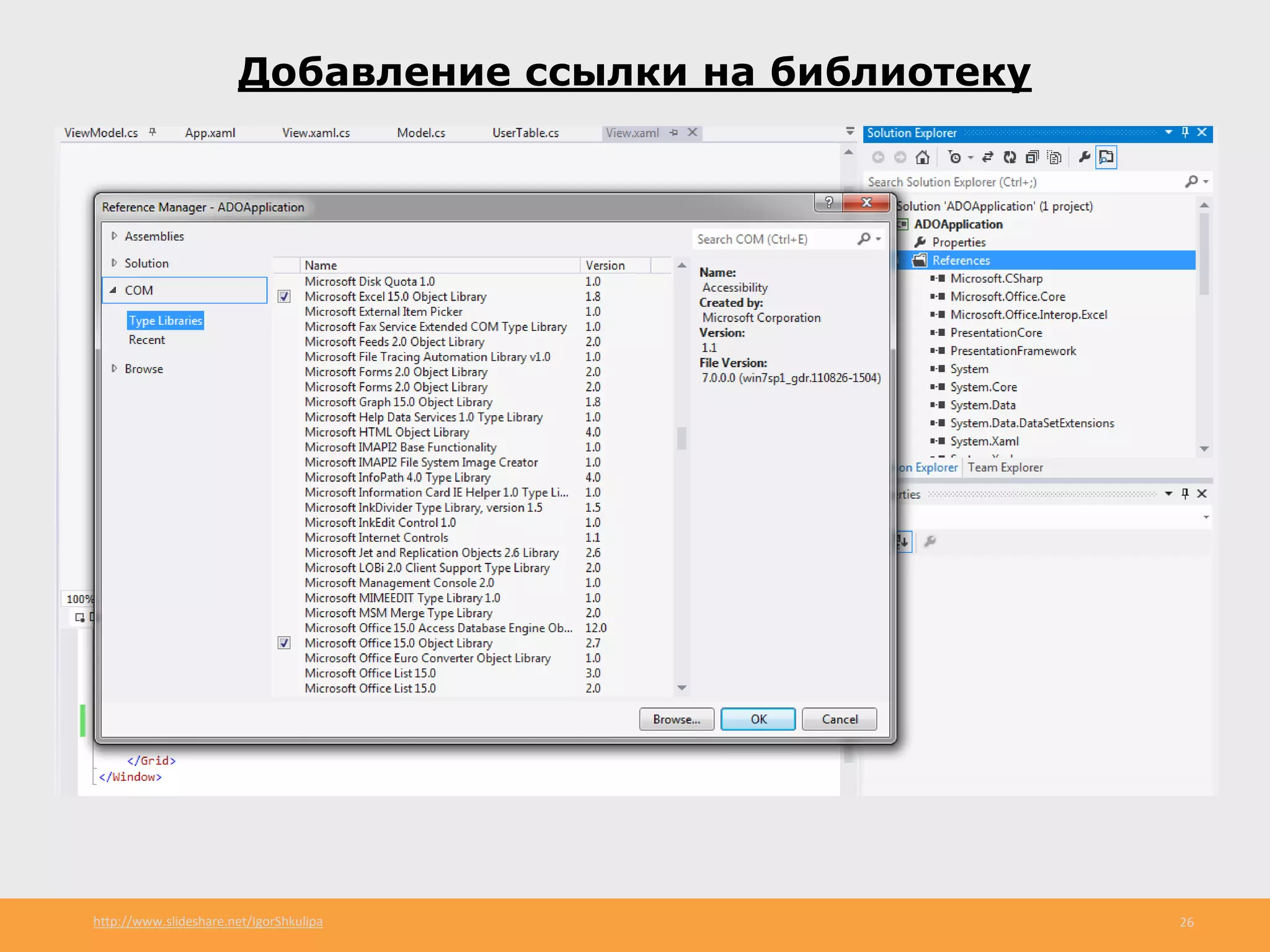This screenshot has height=952, width=1270.
Task: Open the Solution Explorer window position dropdown
Action: [1168, 133]
